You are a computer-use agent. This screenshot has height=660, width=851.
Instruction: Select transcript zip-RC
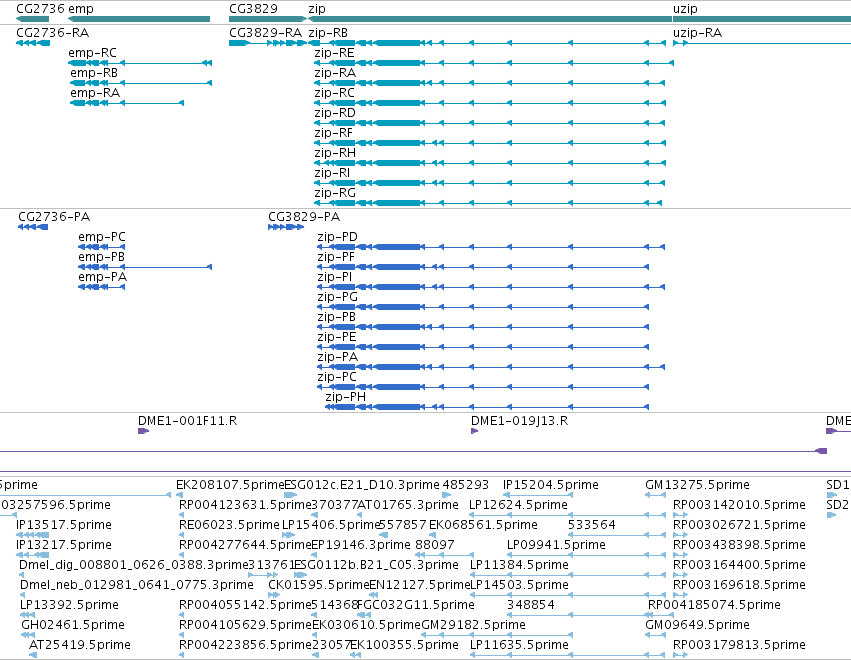pyautogui.click(x=334, y=93)
